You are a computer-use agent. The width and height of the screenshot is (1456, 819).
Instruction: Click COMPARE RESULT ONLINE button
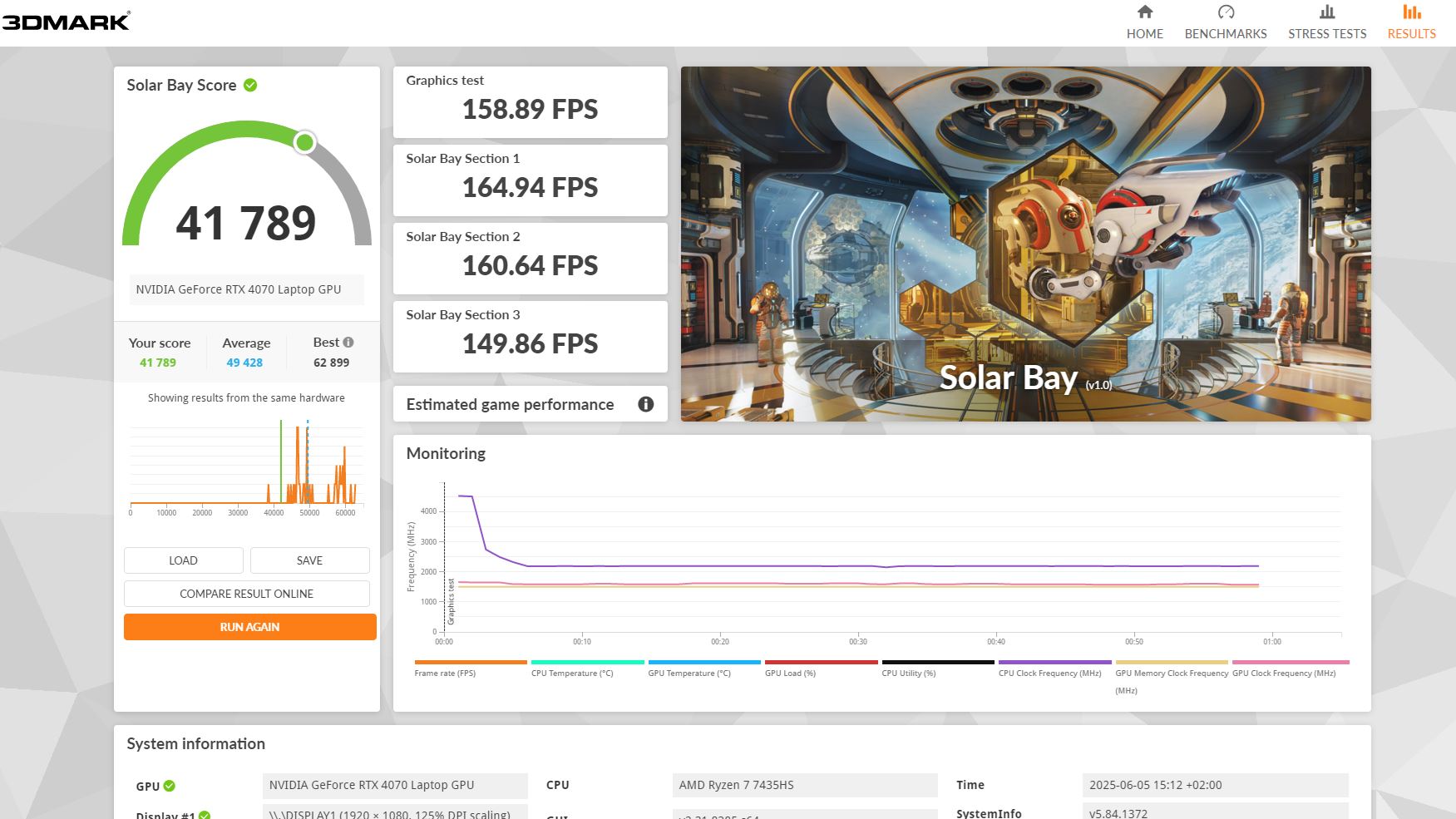tap(247, 594)
